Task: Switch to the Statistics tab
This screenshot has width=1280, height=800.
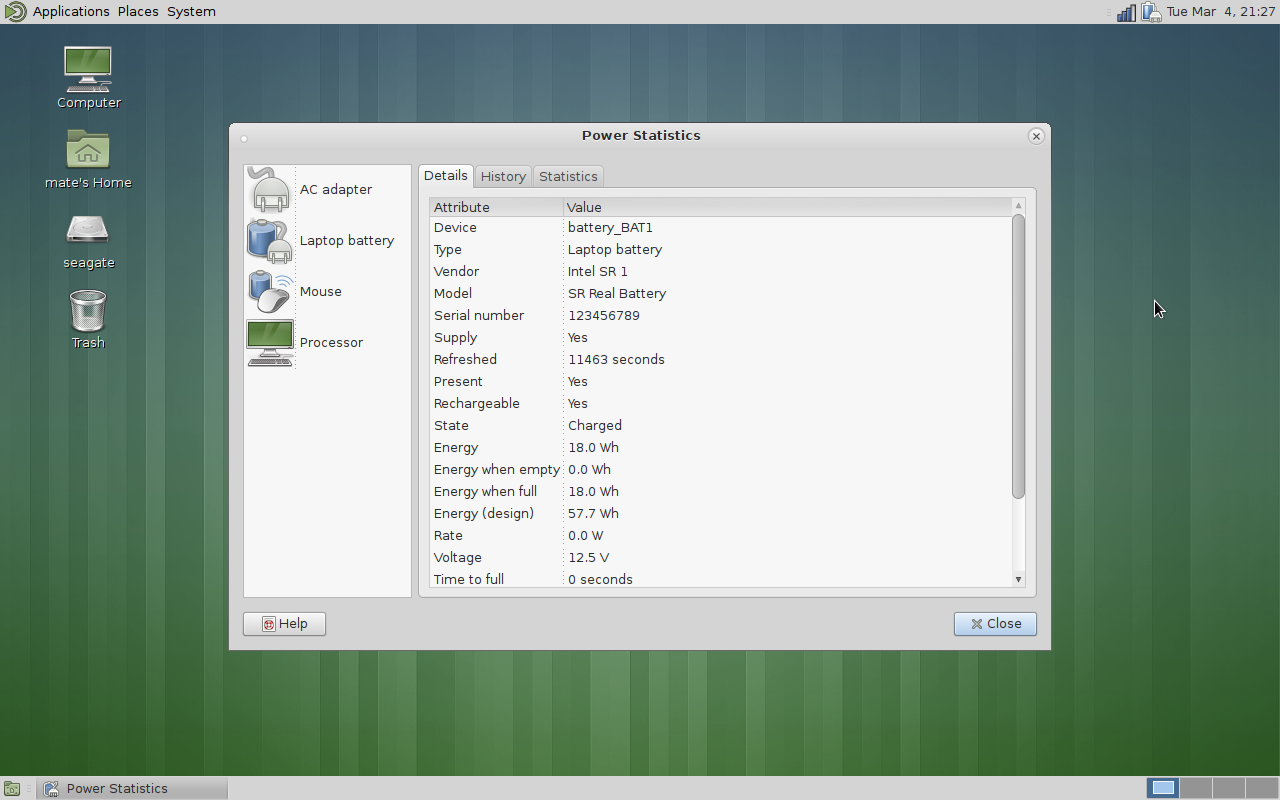Action: pos(568,176)
